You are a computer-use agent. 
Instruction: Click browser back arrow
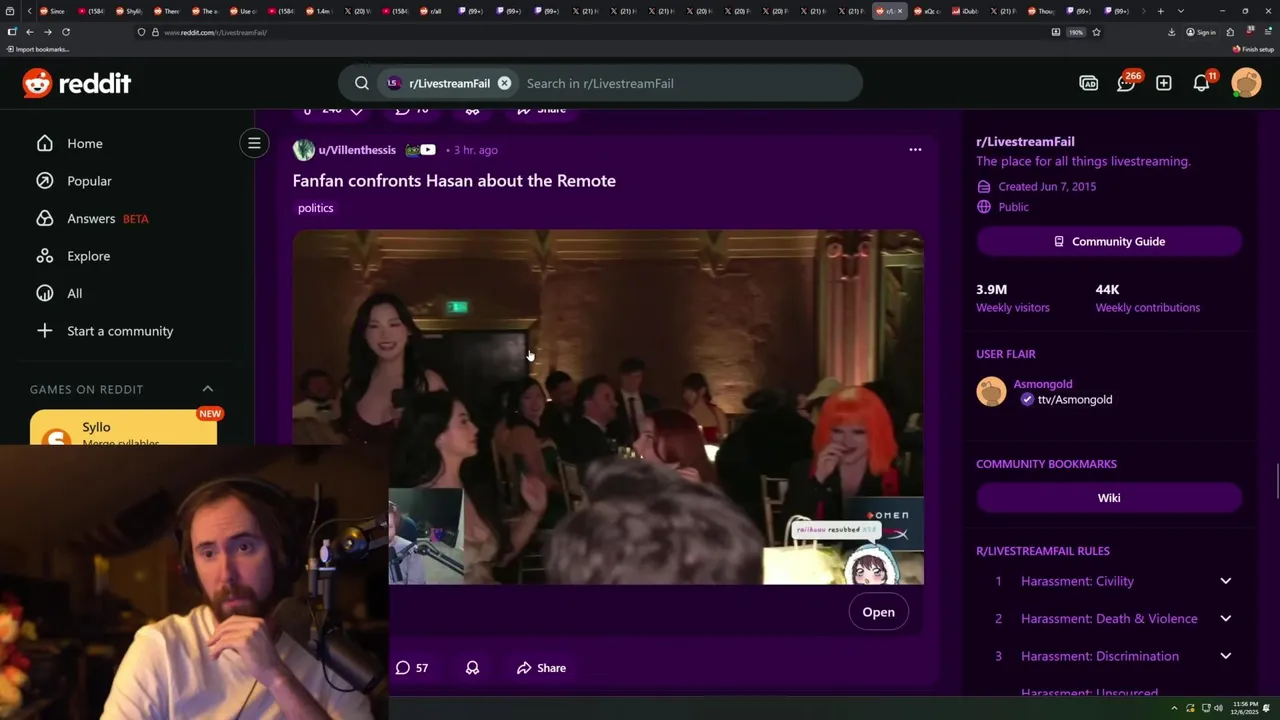[x=29, y=32]
